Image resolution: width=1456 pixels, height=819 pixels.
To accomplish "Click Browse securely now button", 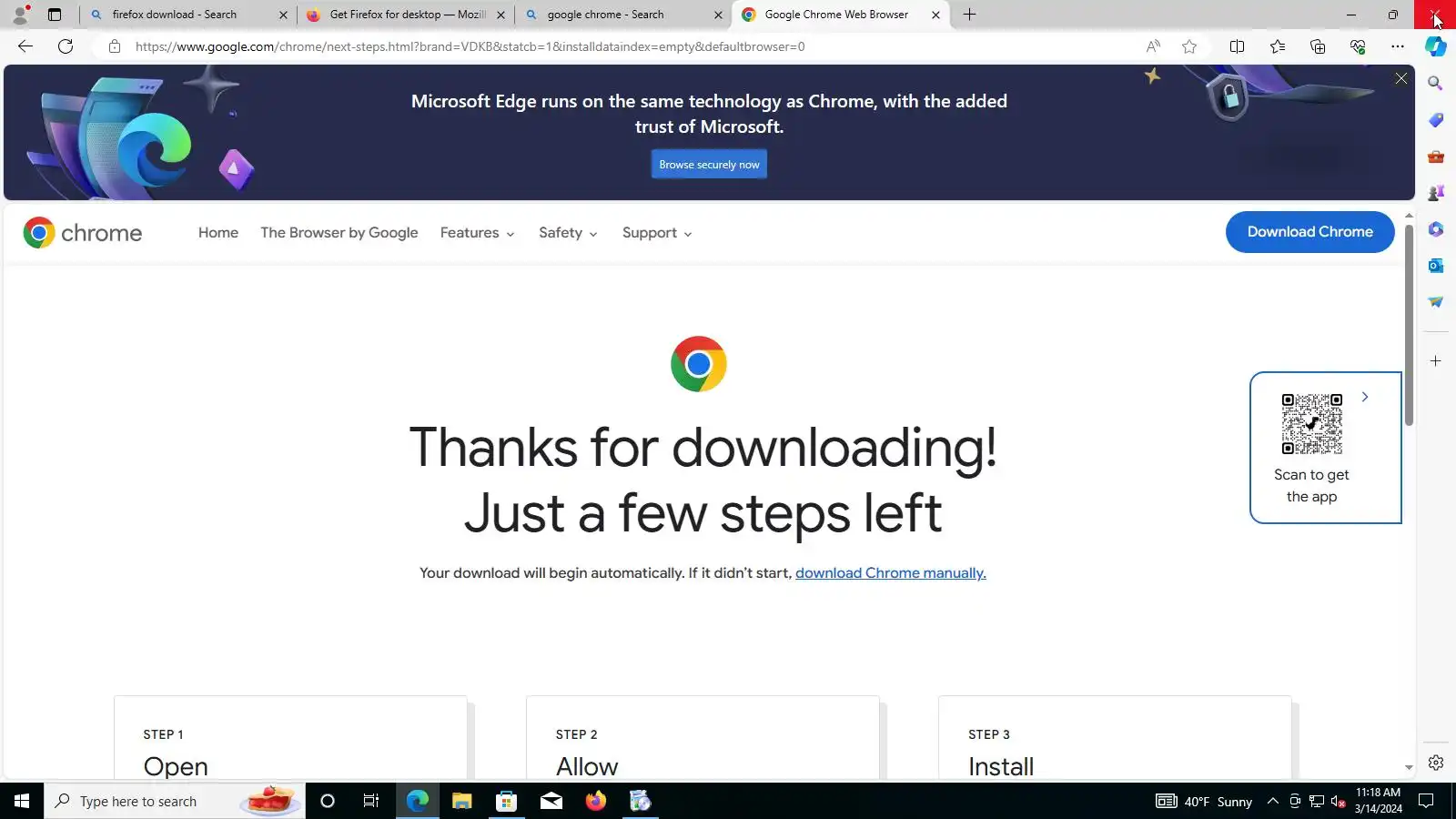I will [x=709, y=165].
